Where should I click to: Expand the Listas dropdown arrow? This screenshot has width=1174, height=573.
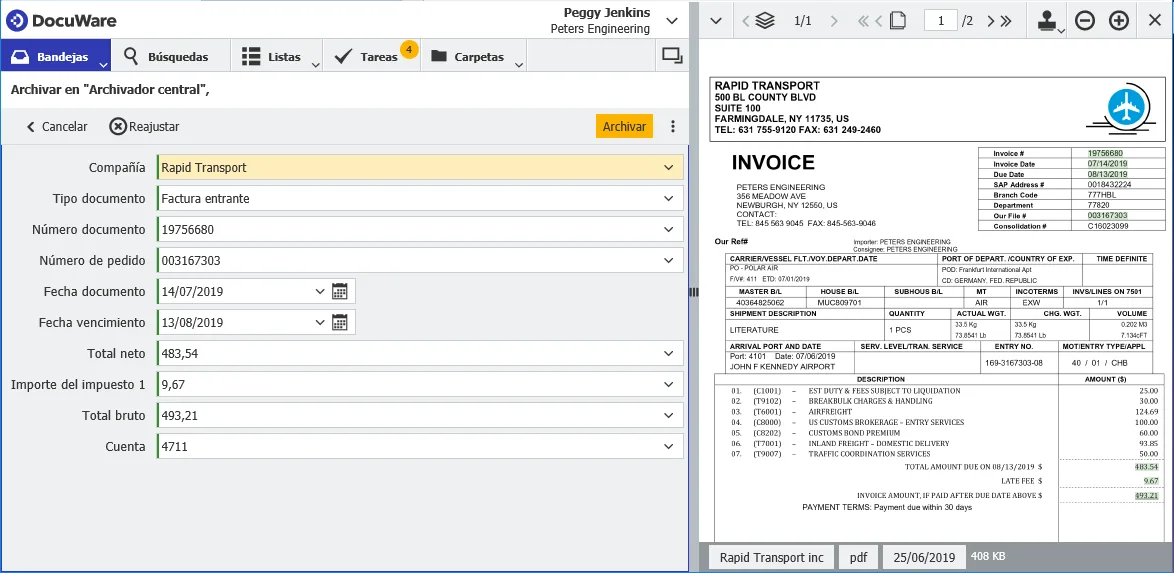point(316,64)
